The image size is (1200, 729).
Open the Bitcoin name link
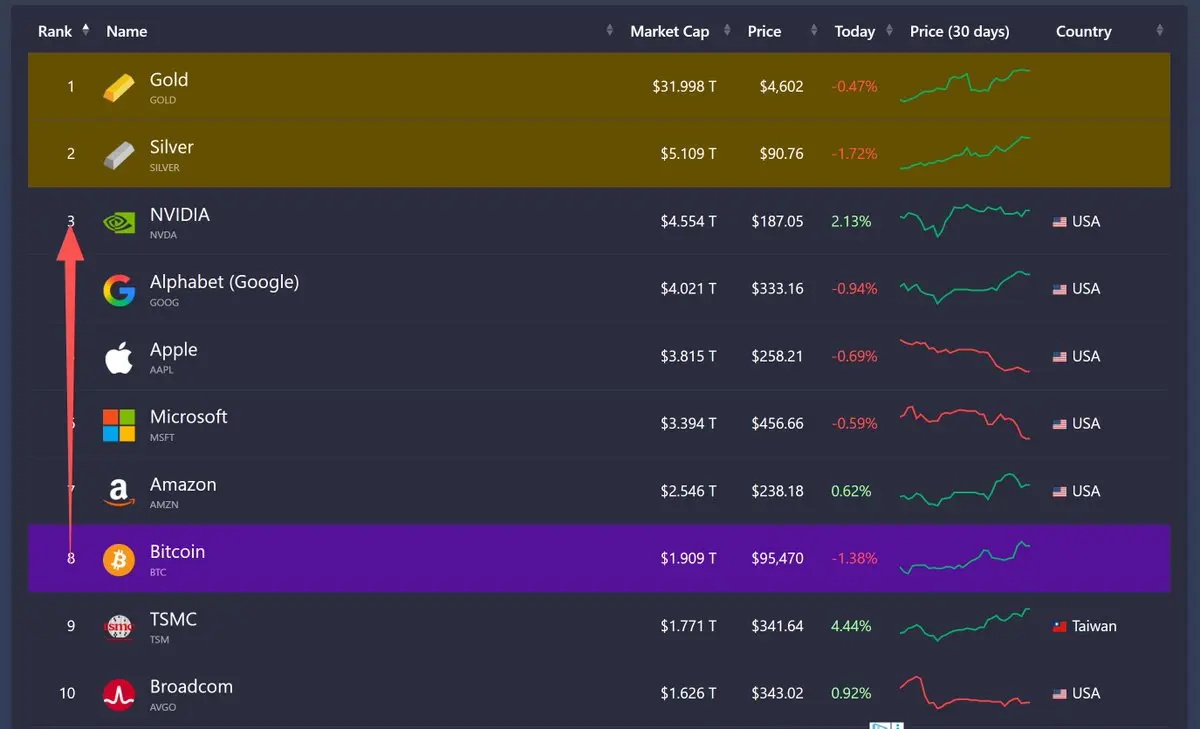point(177,552)
